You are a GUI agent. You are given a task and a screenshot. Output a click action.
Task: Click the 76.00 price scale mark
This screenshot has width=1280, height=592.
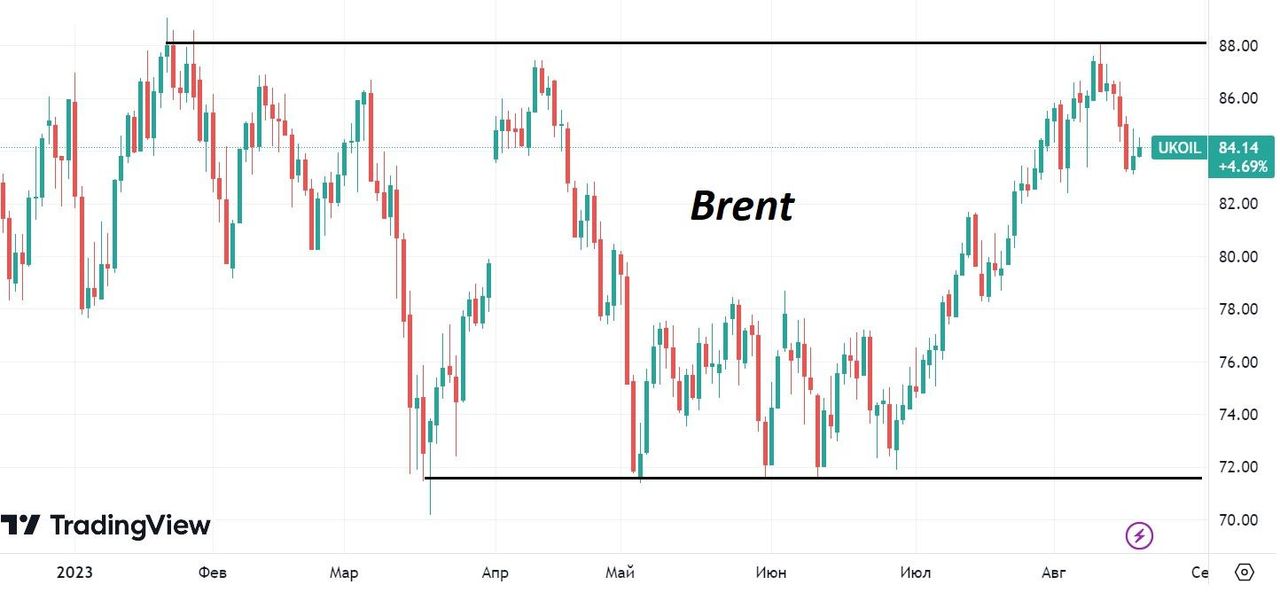(x=1238, y=362)
